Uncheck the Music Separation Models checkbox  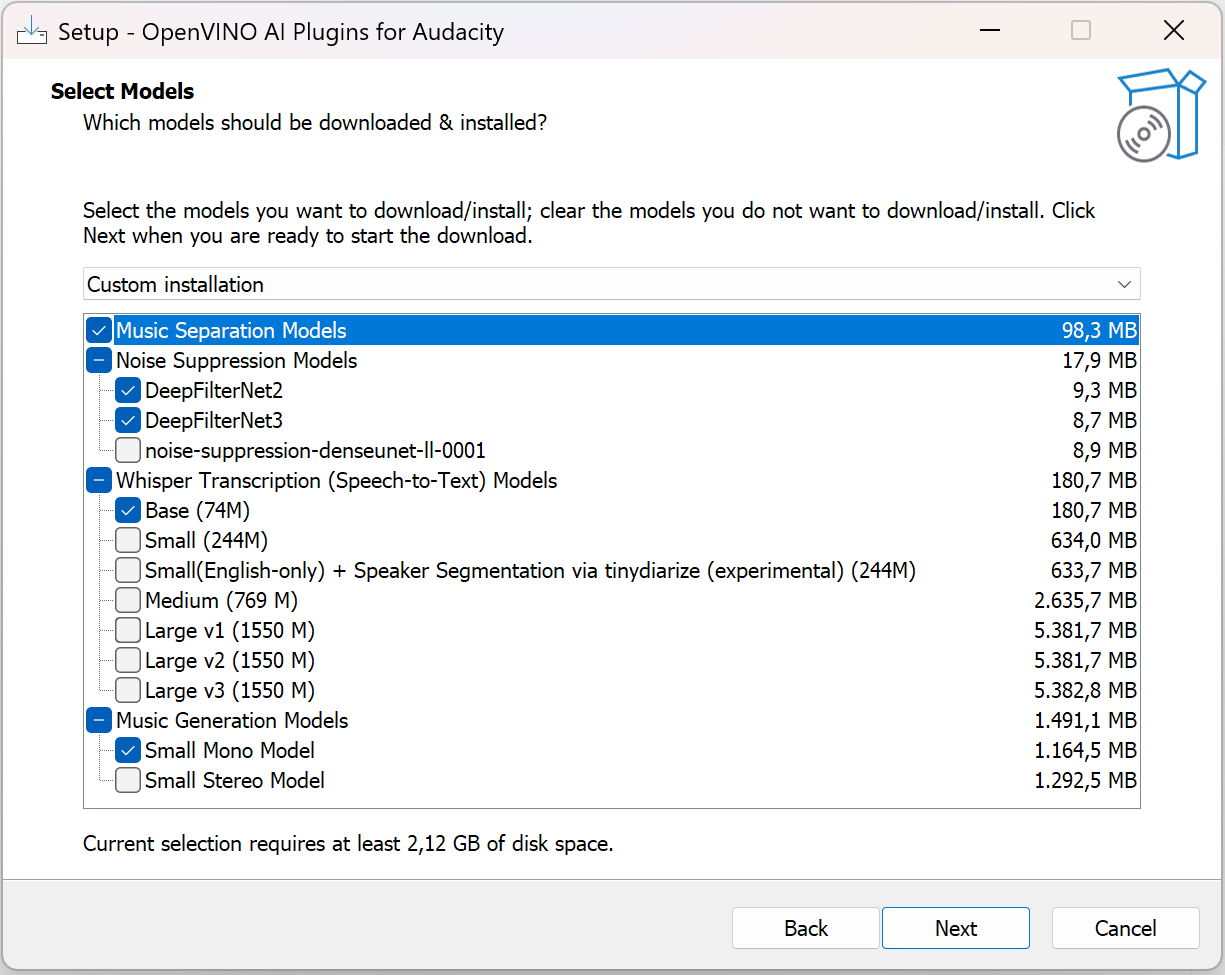pyautogui.click(x=98, y=330)
